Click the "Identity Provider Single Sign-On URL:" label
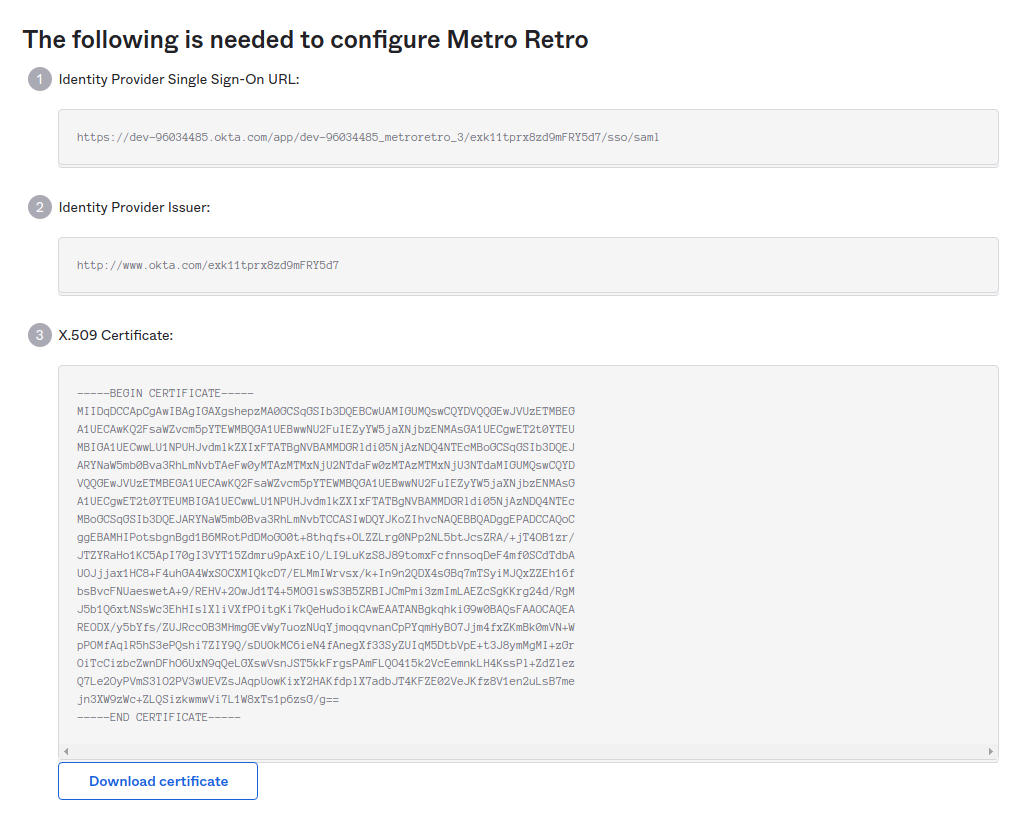The width and height of the screenshot is (1028, 820). [179, 79]
